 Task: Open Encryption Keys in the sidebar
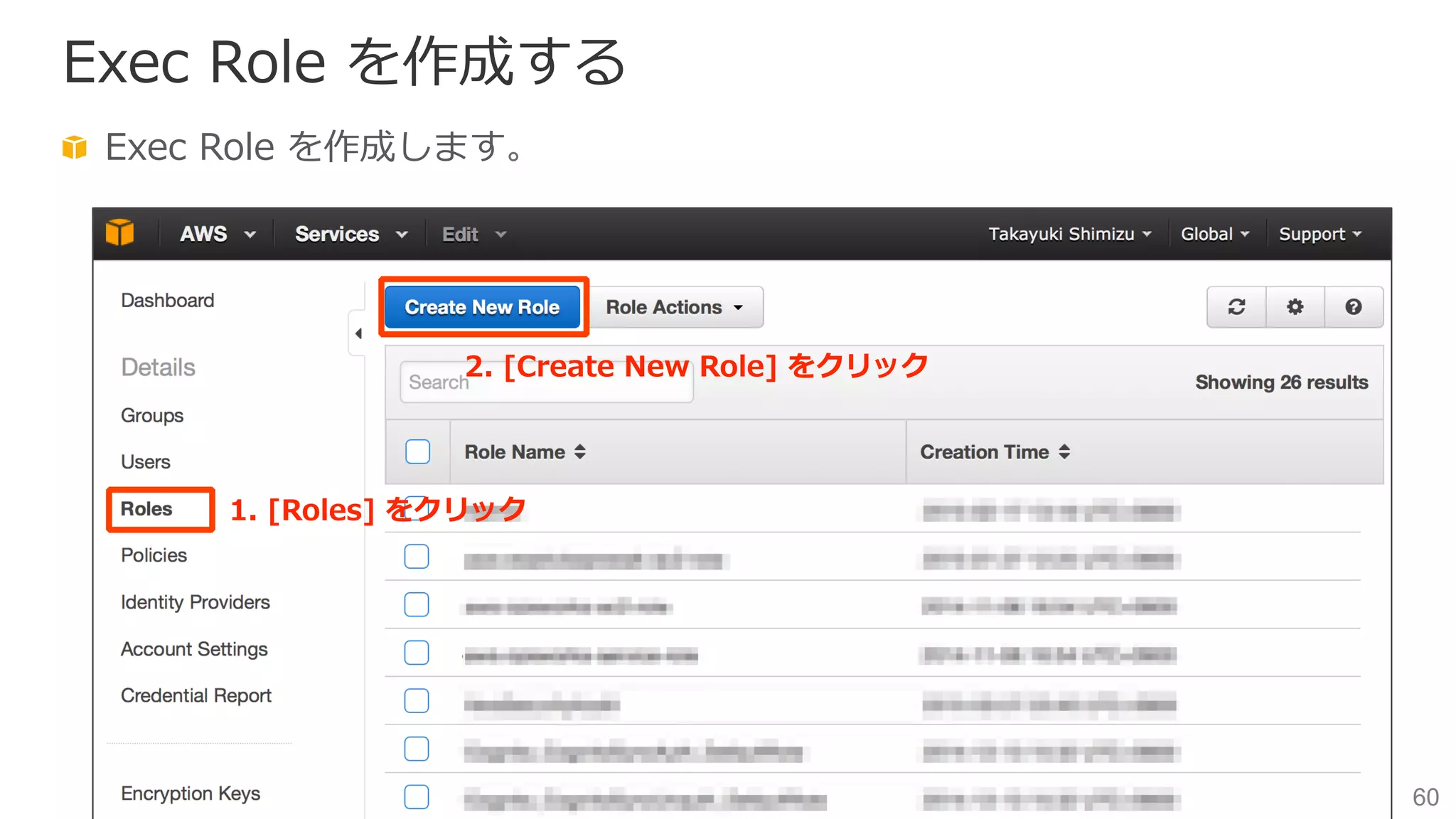pos(191,793)
